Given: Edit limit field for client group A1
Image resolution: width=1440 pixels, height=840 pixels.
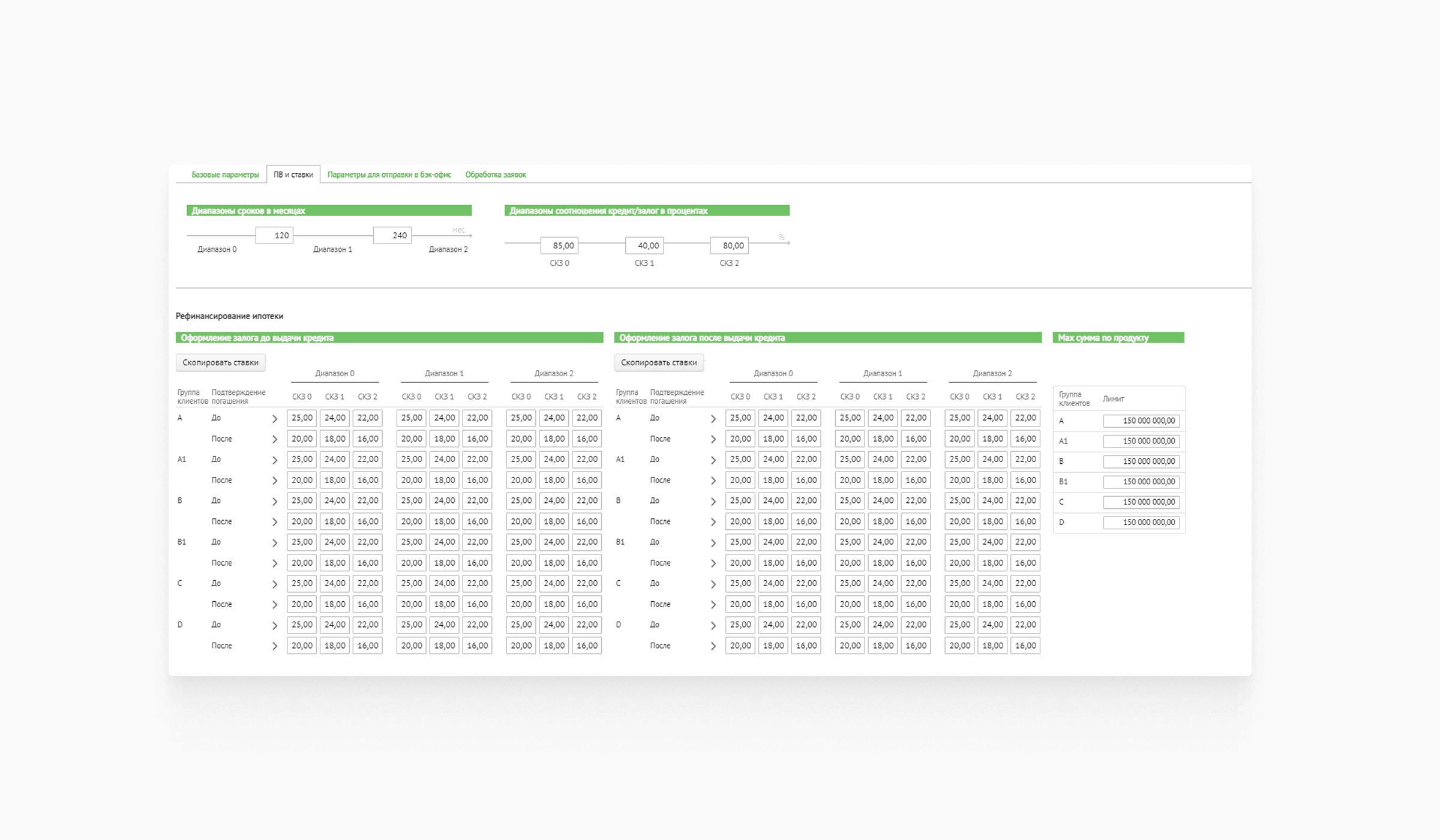Looking at the screenshot, I should (x=1141, y=442).
